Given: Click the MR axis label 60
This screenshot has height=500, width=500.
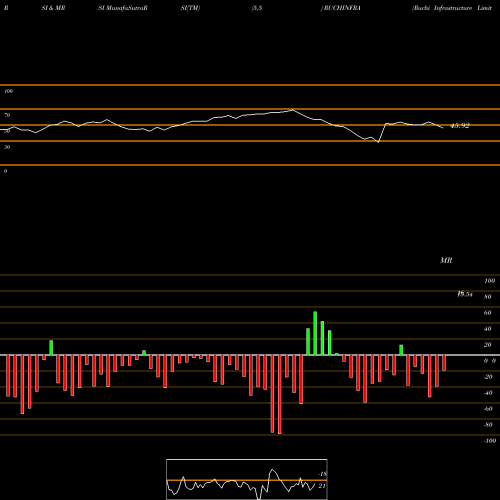Looking at the screenshot, I should pyautogui.click(x=487, y=313).
